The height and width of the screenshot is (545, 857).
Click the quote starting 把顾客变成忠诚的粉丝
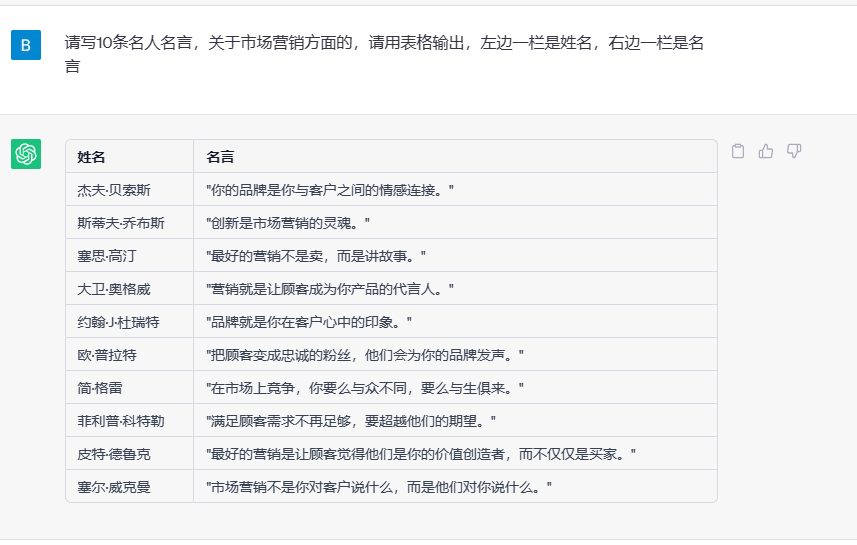(x=365, y=355)
